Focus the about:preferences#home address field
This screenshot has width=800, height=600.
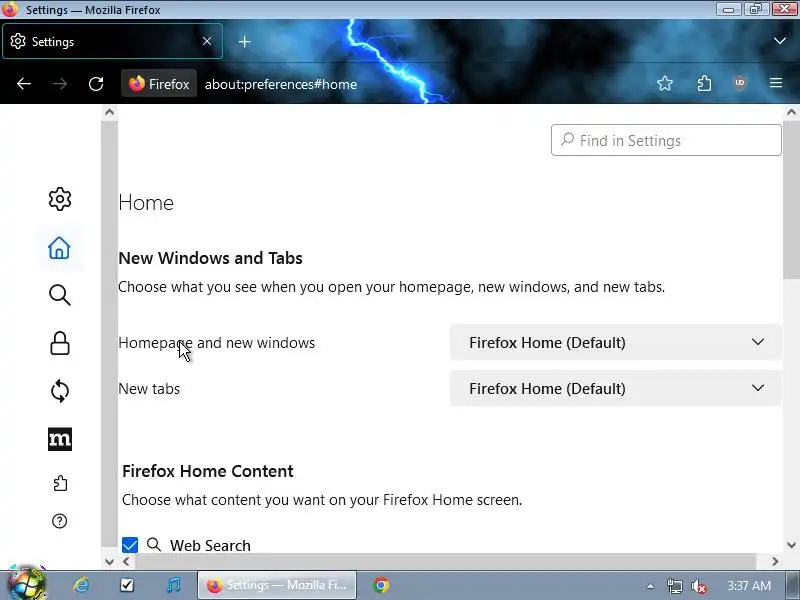click(281, 84)
